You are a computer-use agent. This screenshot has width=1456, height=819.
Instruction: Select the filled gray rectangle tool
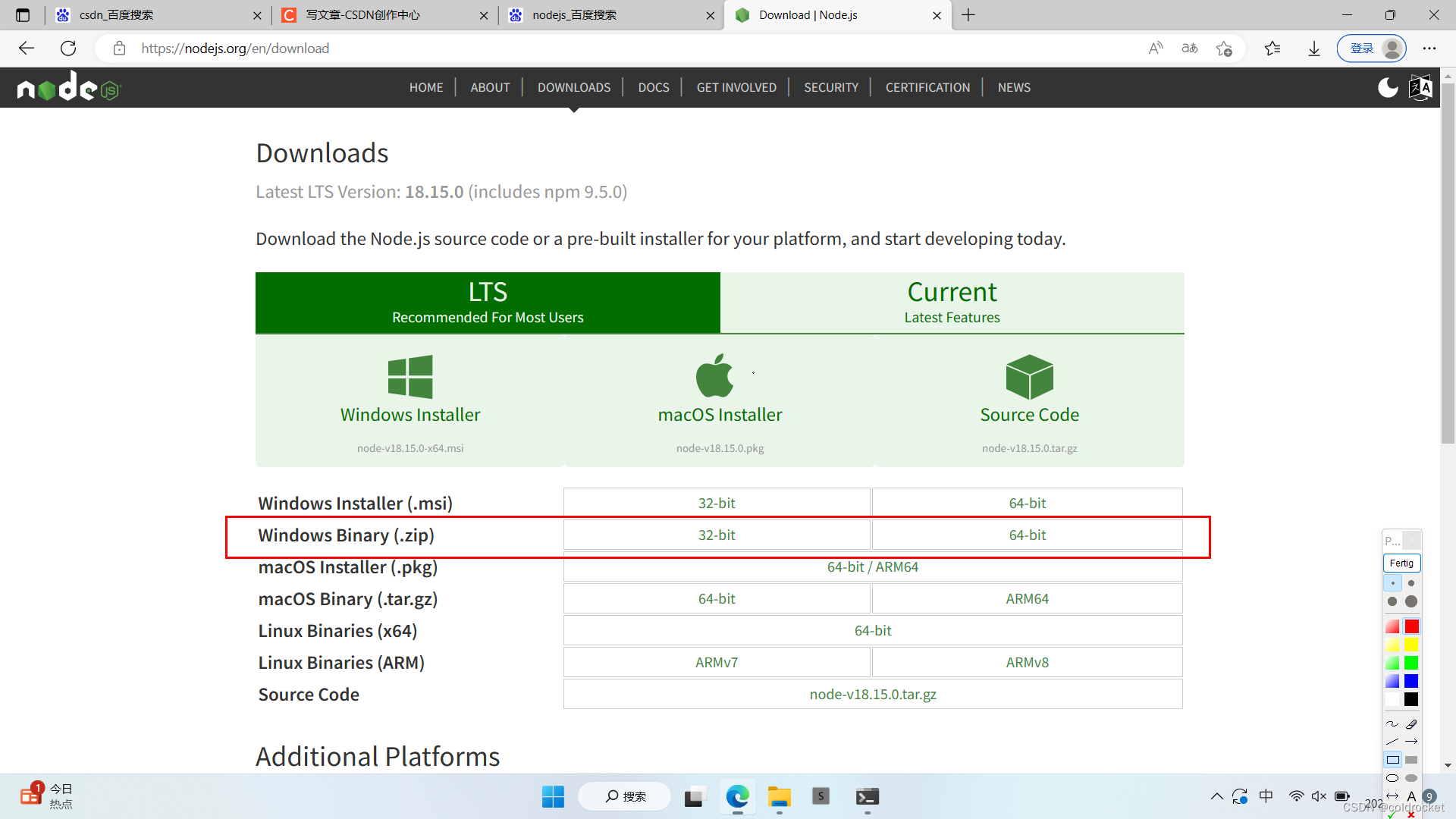pyautogui.click(x=1411, y=760)
